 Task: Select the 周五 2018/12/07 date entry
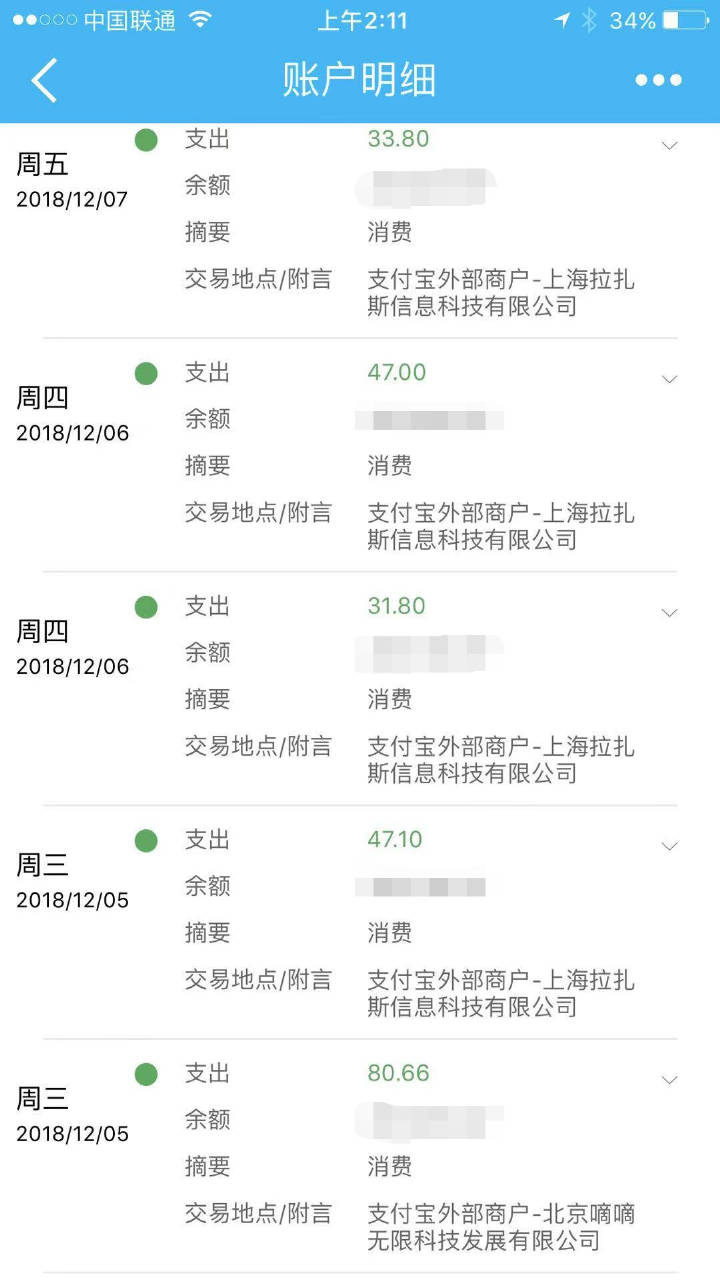pos(72,181)
